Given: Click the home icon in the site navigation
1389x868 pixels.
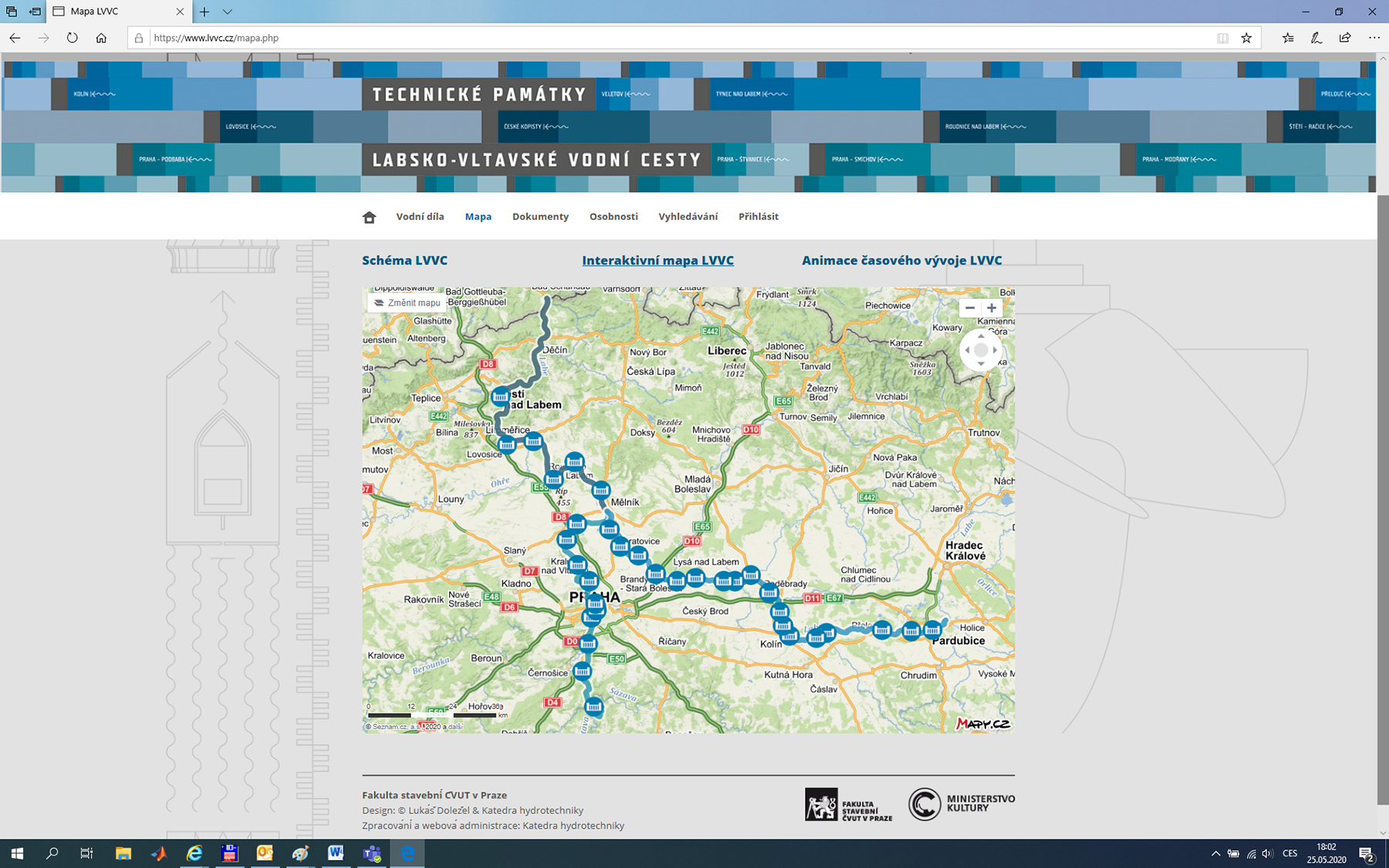Looking at the screenshot, I should 369,218.
